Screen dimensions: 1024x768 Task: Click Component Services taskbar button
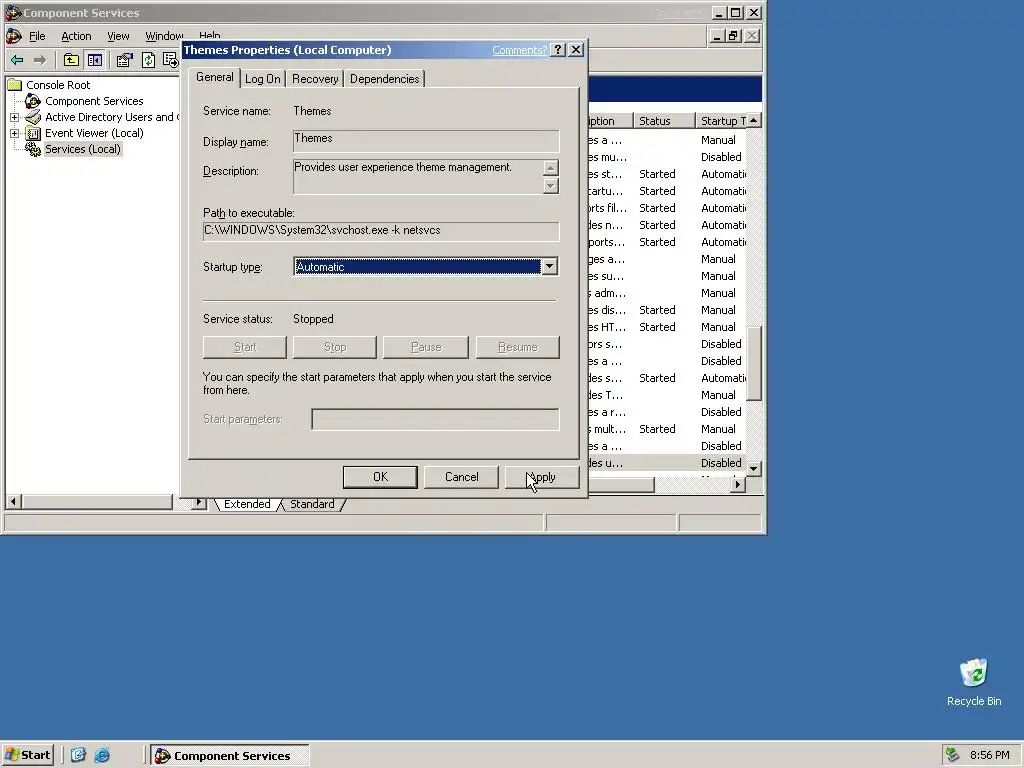point(230,756)
